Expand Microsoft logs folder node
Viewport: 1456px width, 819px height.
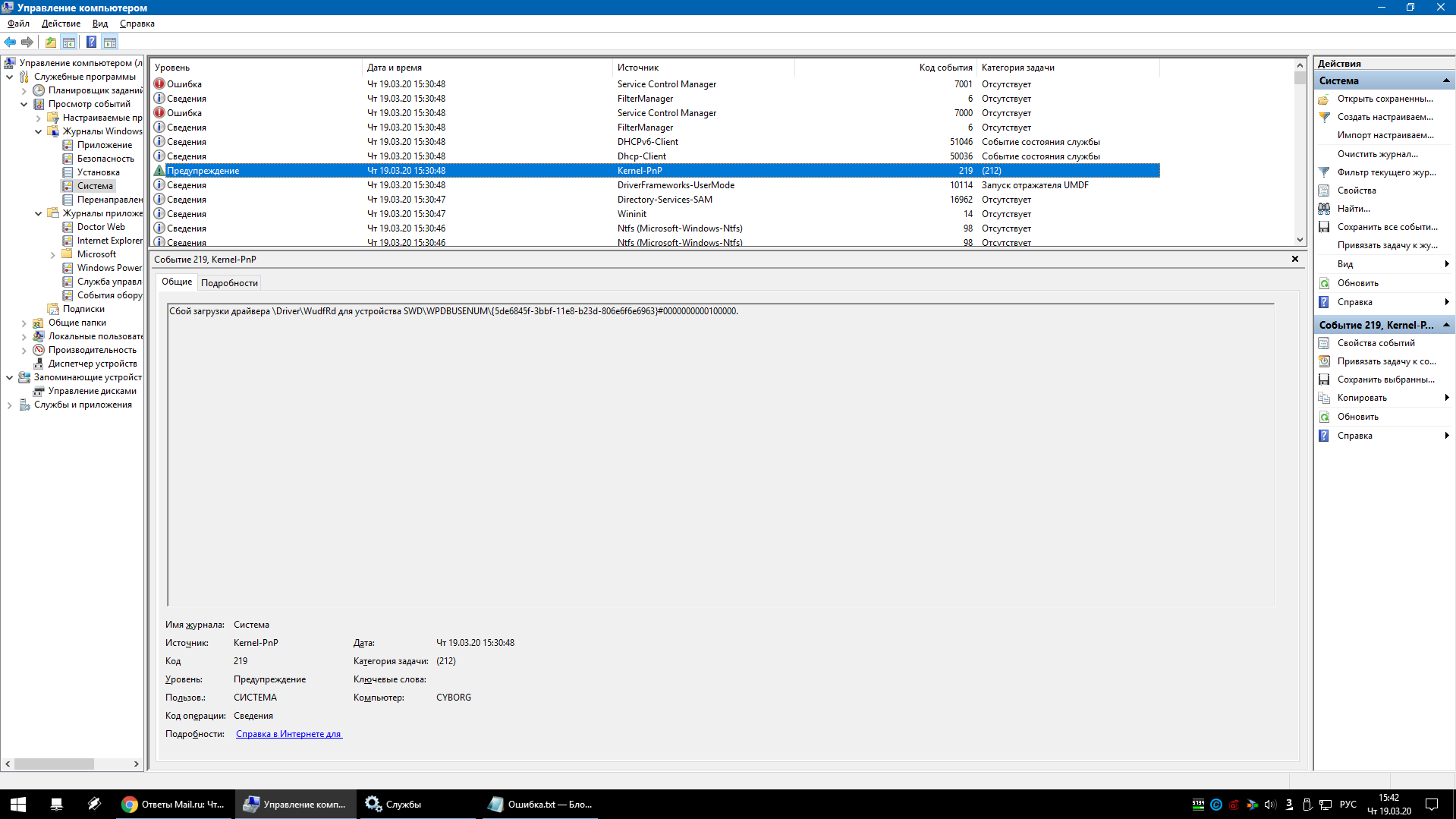pos(52,255)
